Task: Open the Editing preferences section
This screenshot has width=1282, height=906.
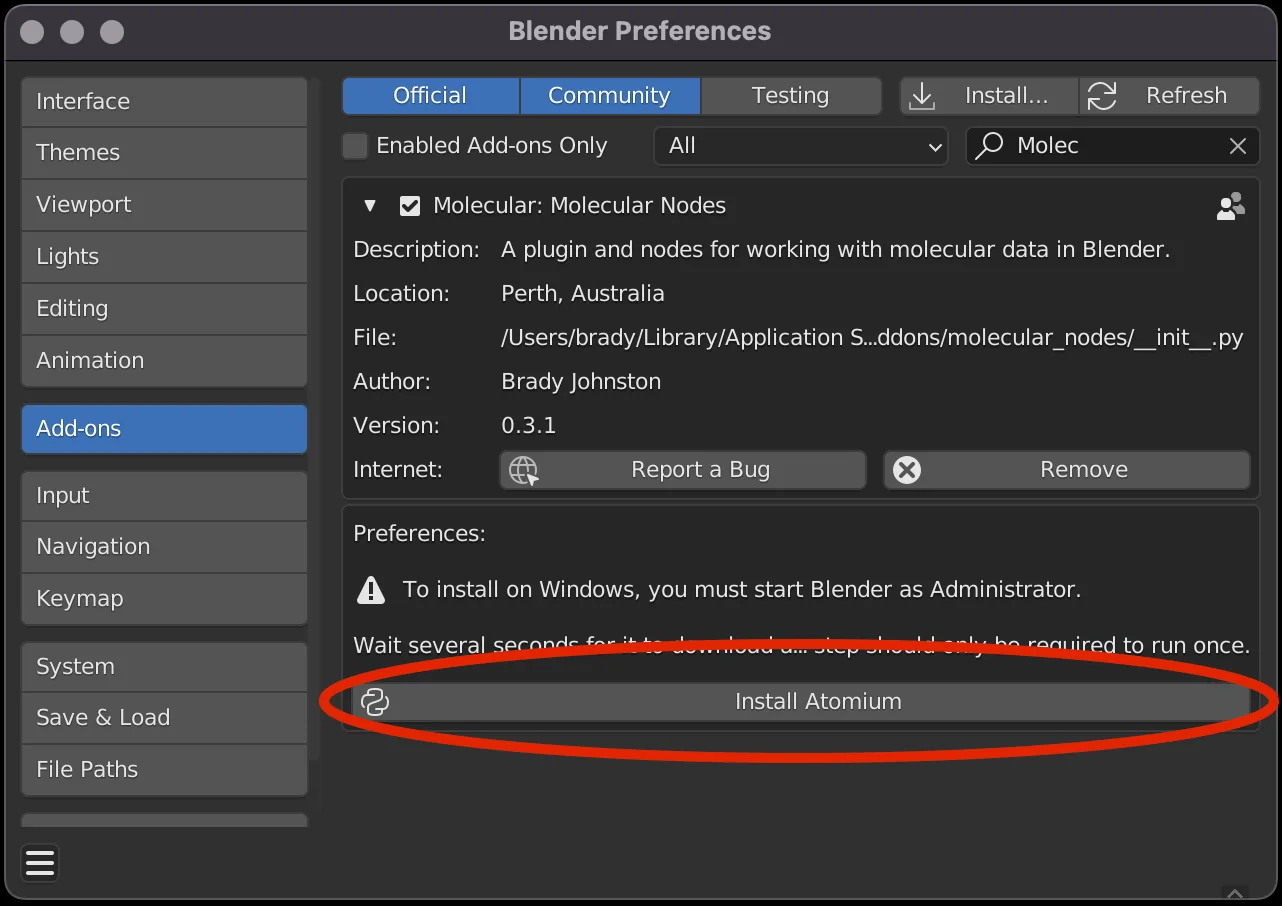Action: (164, 309)
